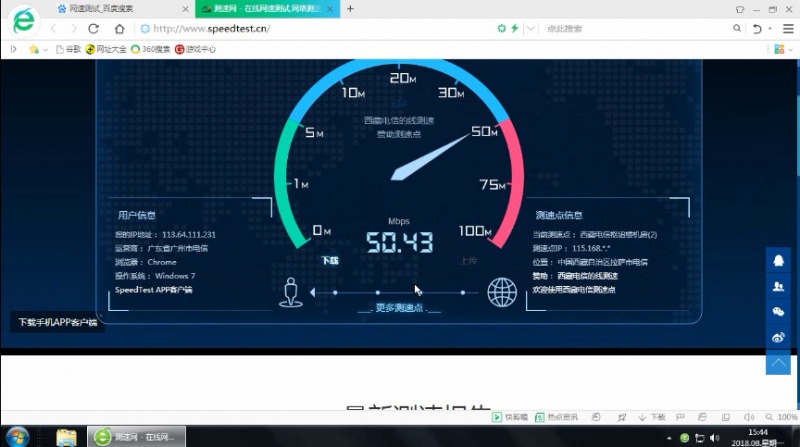Open the 网址大全 bookmark
The image size is (800, 447).
pos(106,49)
